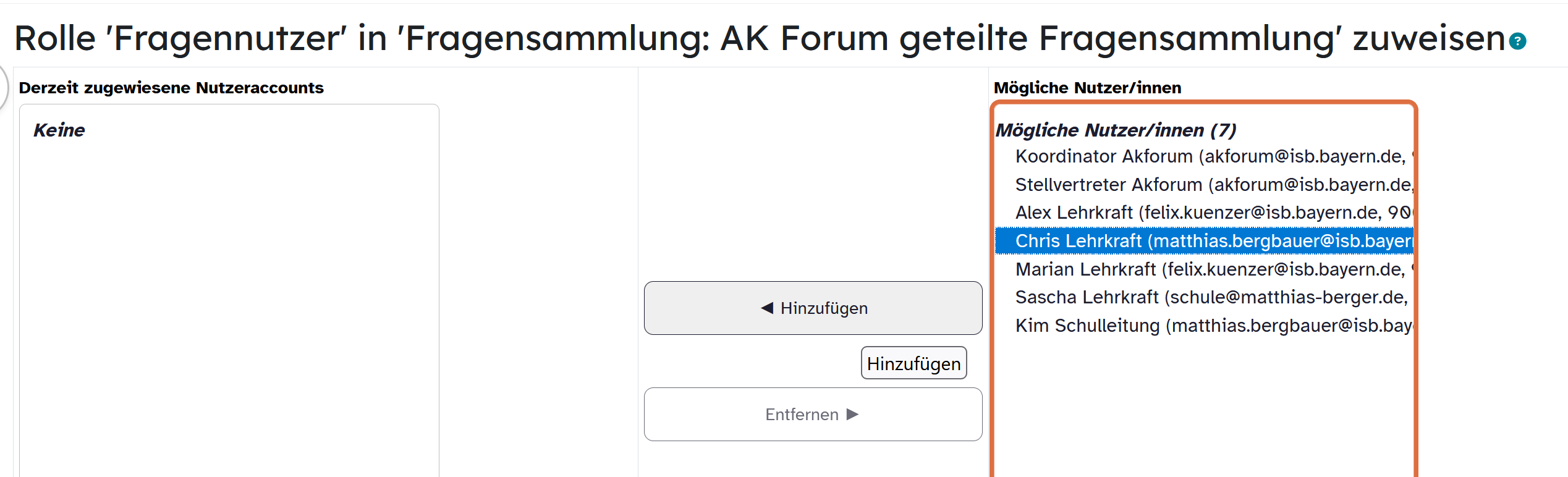Click the right-pointing arrow on the Entfernen button
Viewport: 1568px width, 477px height.
[x=853, y=414]
